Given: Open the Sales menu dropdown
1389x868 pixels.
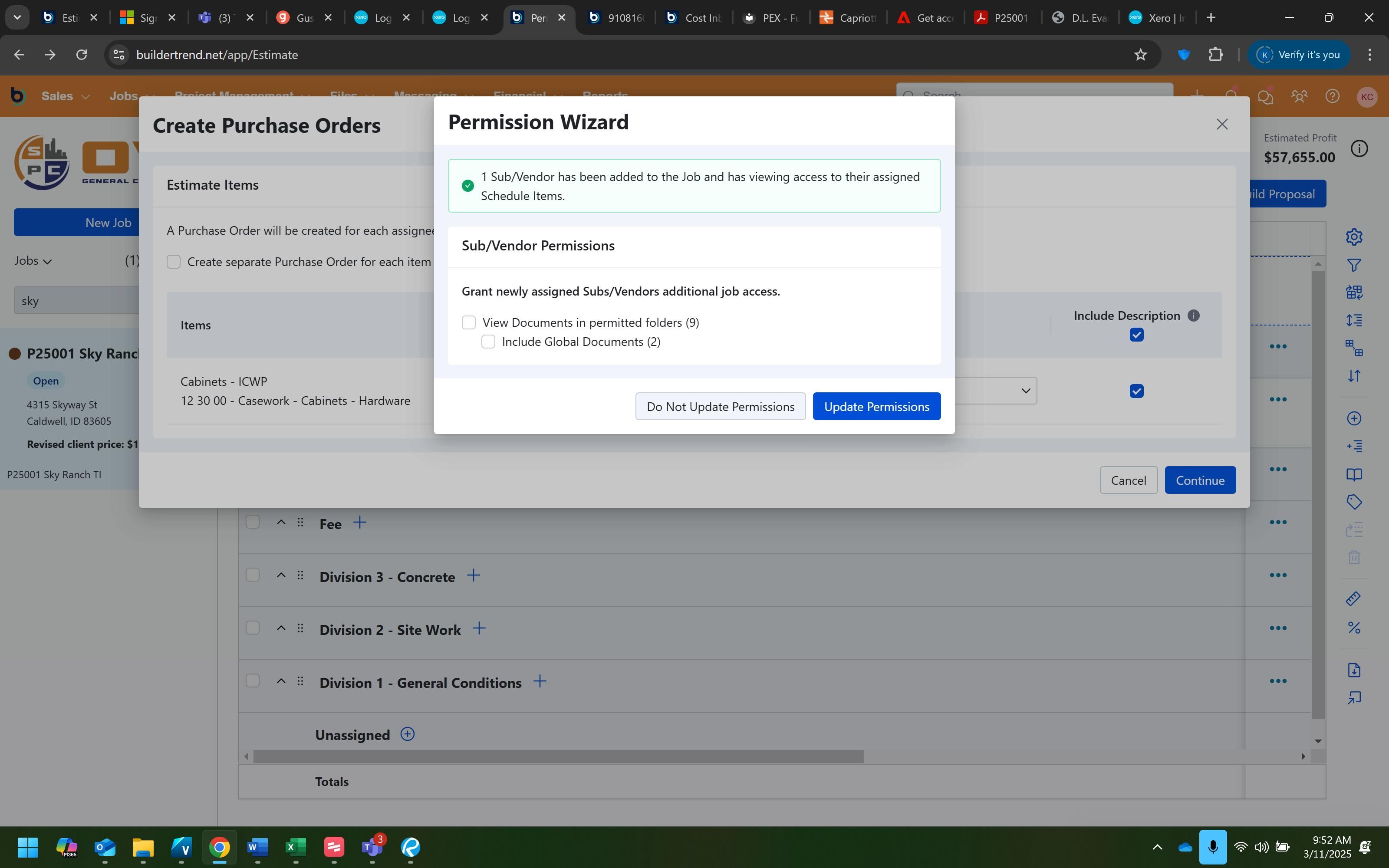Looking at the screenshot, I should [x=66, y=96].
